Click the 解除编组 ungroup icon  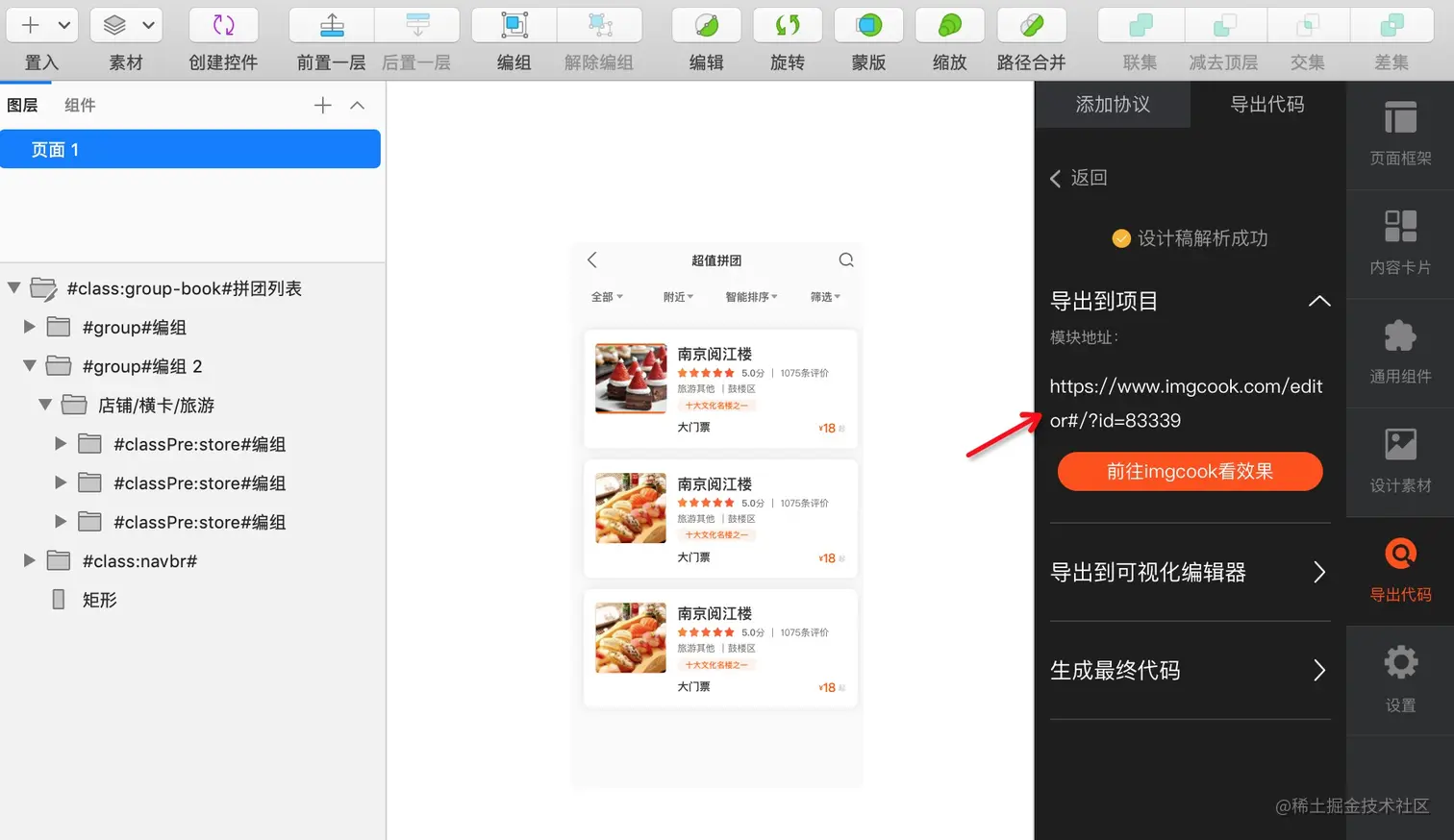click(600, 25)
